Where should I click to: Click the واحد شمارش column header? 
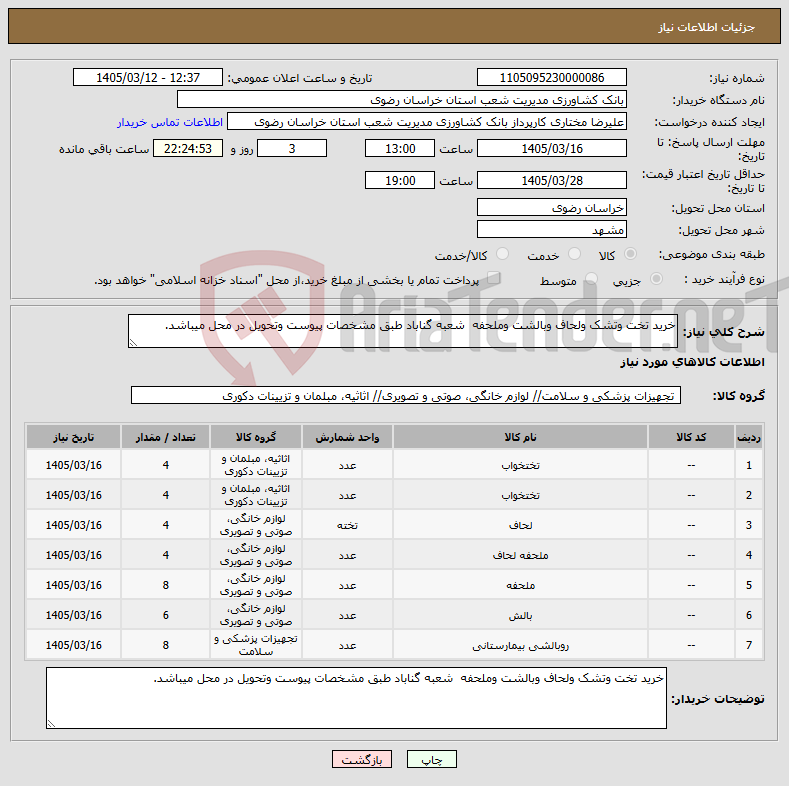[347, 437]
